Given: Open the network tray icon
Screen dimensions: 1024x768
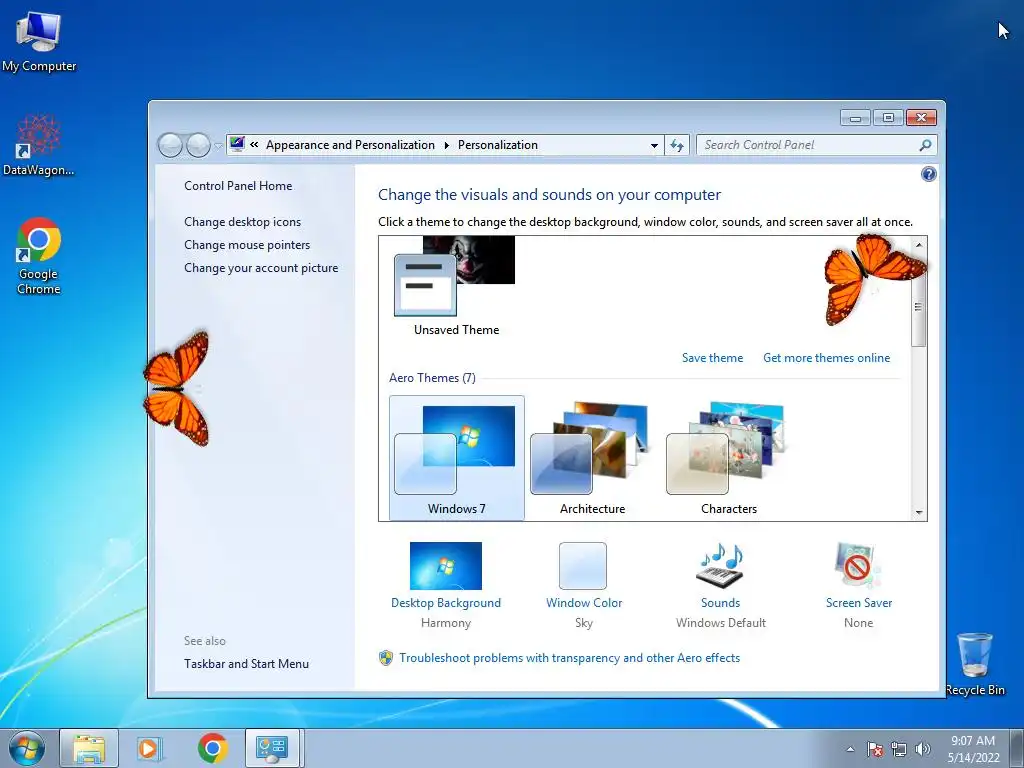Looking at the screenshot, I should (x=899, y=749).
